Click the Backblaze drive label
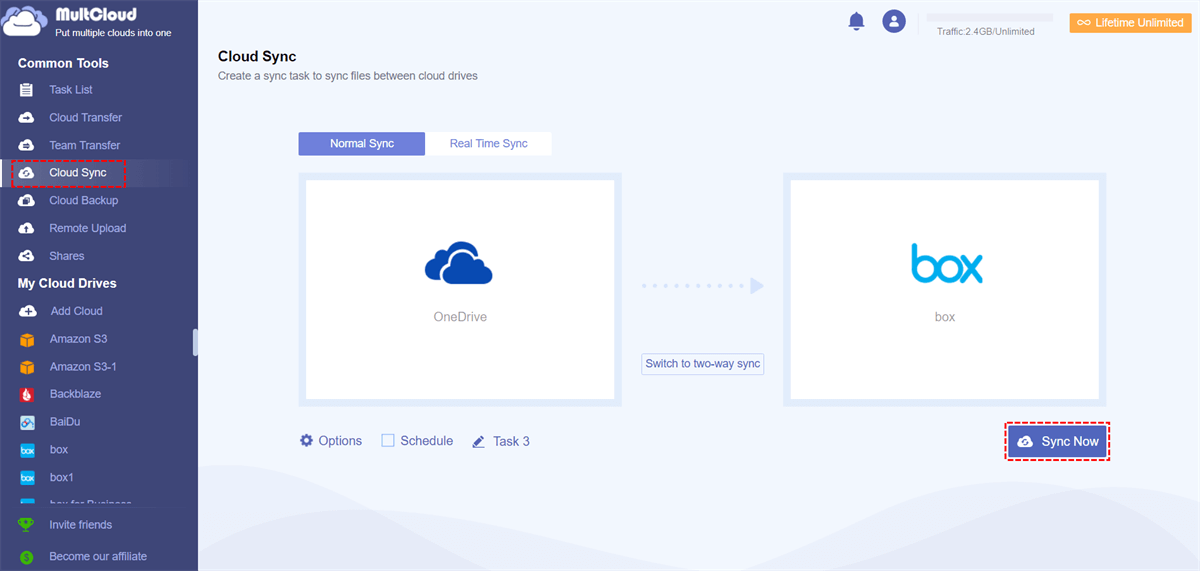This screenshot has height=571, width=1200. [x=75, y=394]
